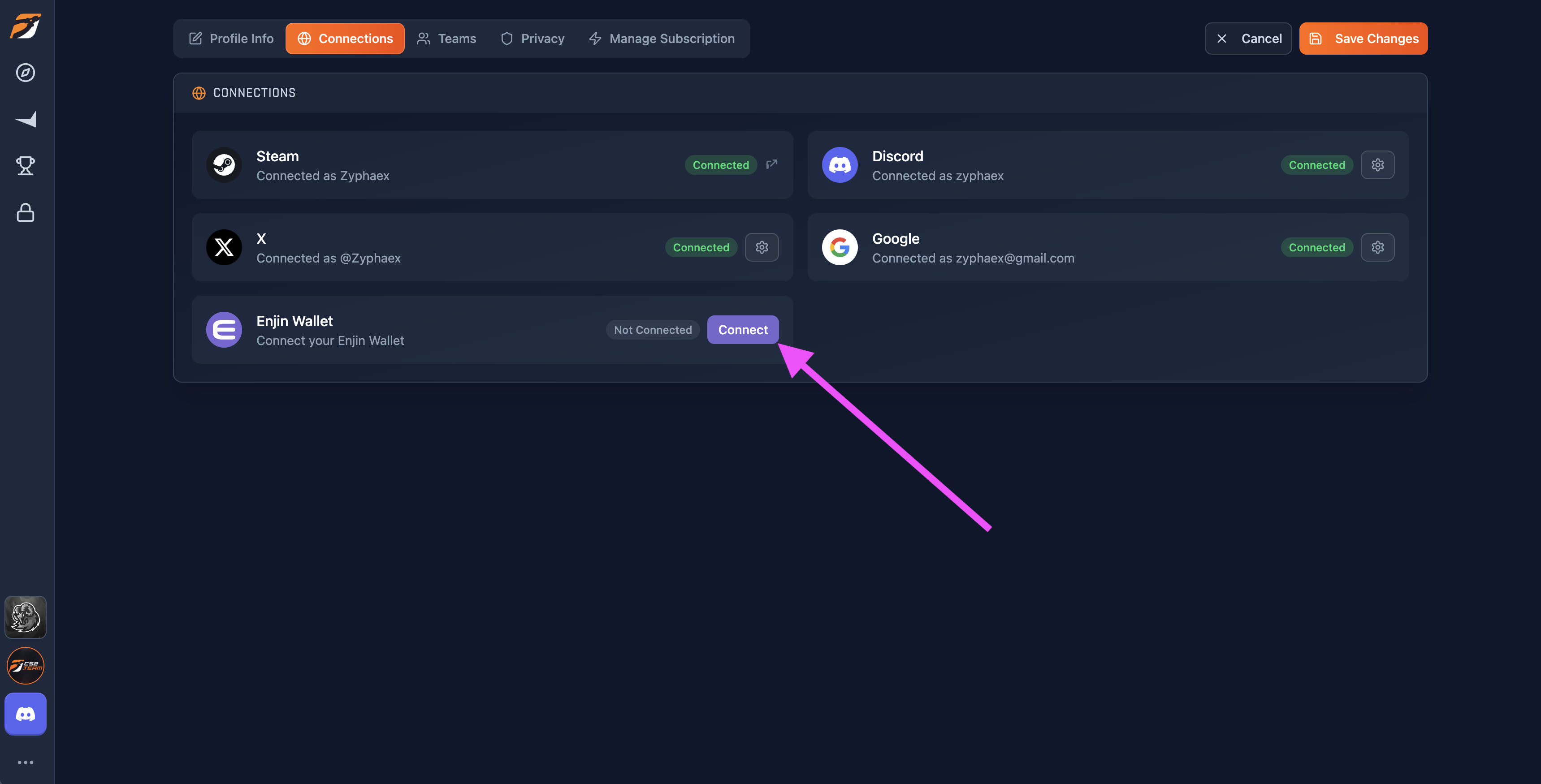The height and width of the screenshot is (784, 1541).
Task: Open the three-dots more menu
Action: click(26, 762)
